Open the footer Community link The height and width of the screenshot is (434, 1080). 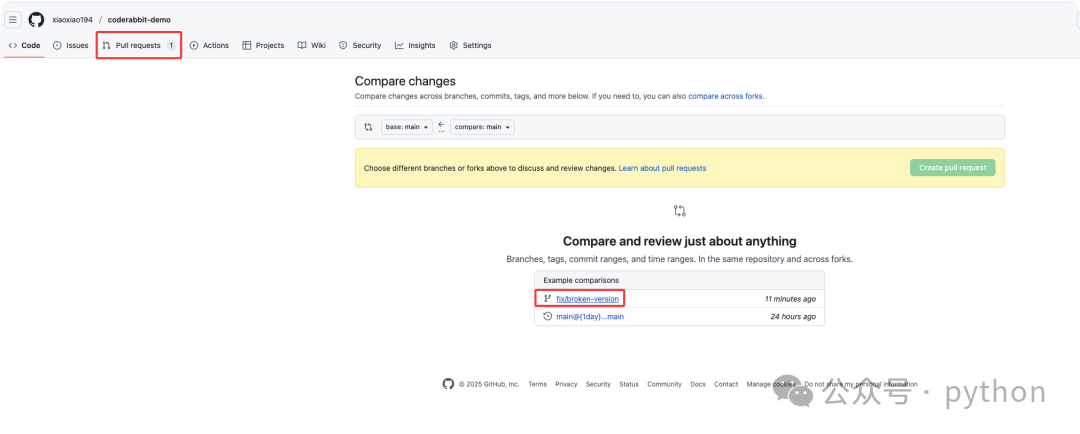665,384
